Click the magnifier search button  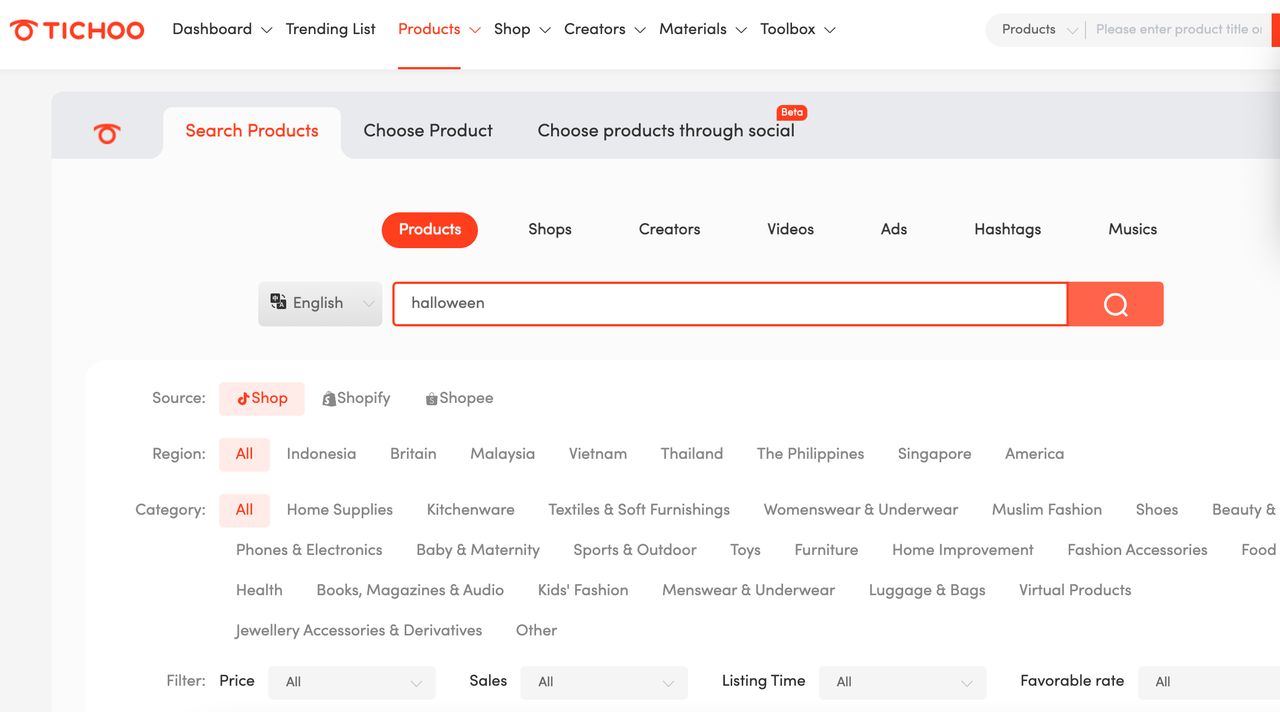1115,304
